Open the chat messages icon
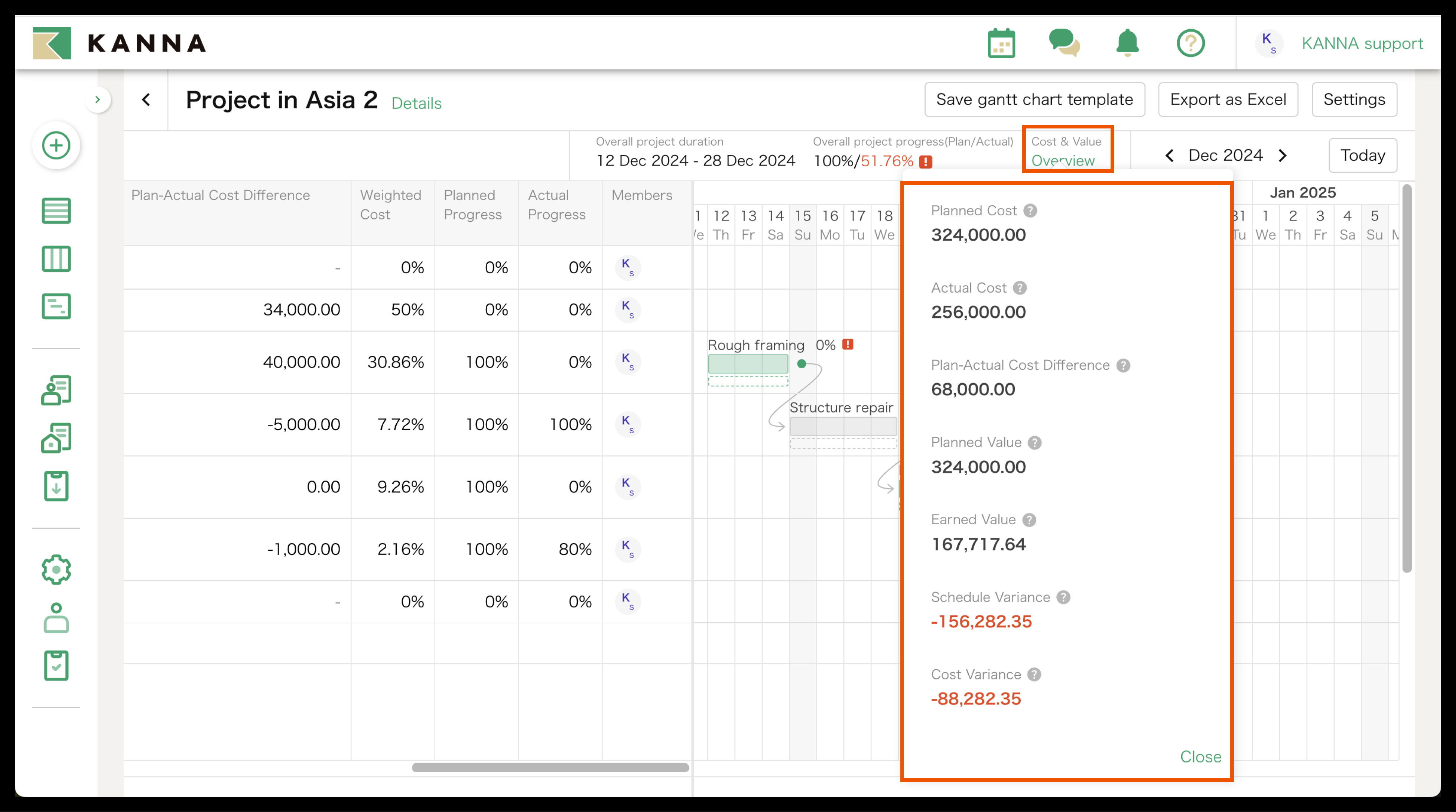 tap(1064, 43)
